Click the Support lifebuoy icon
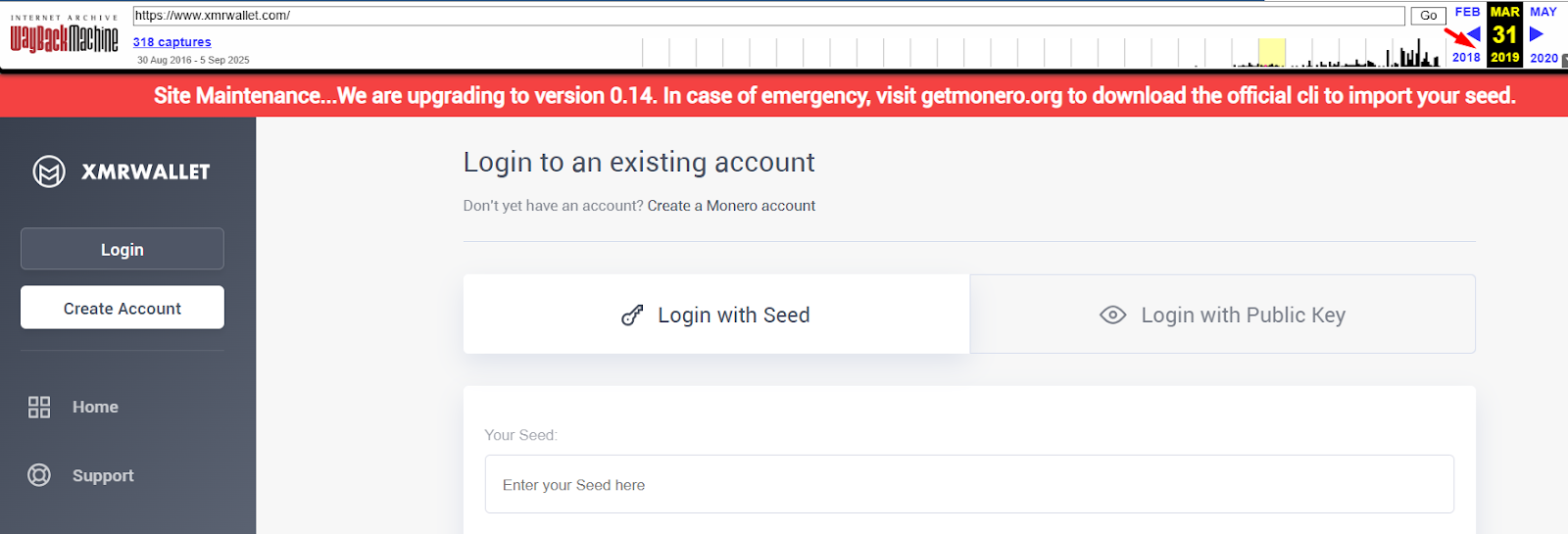Screen dimensions: 1568x534 [39, 475]
